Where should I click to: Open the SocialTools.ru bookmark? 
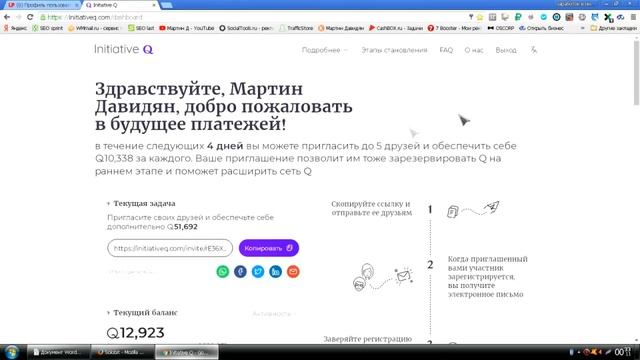(247, 28)
